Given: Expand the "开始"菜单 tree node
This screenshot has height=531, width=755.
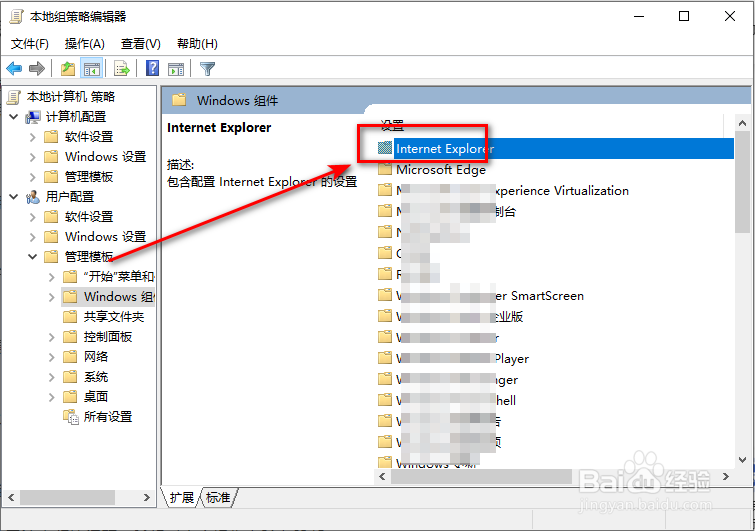Looking at the screenshot, I should coord(52,277).
